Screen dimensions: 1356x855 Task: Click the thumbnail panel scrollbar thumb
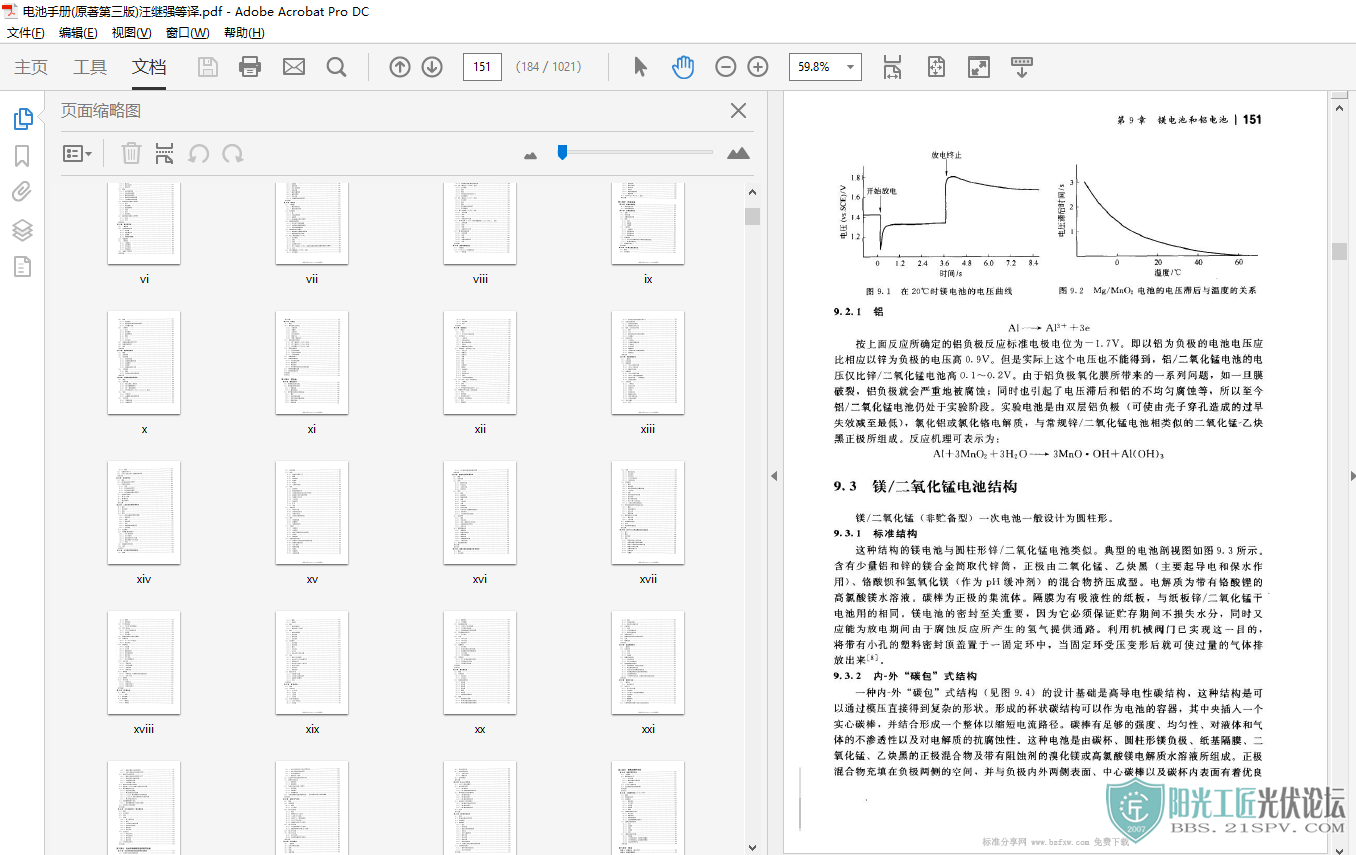click(752, 216)
